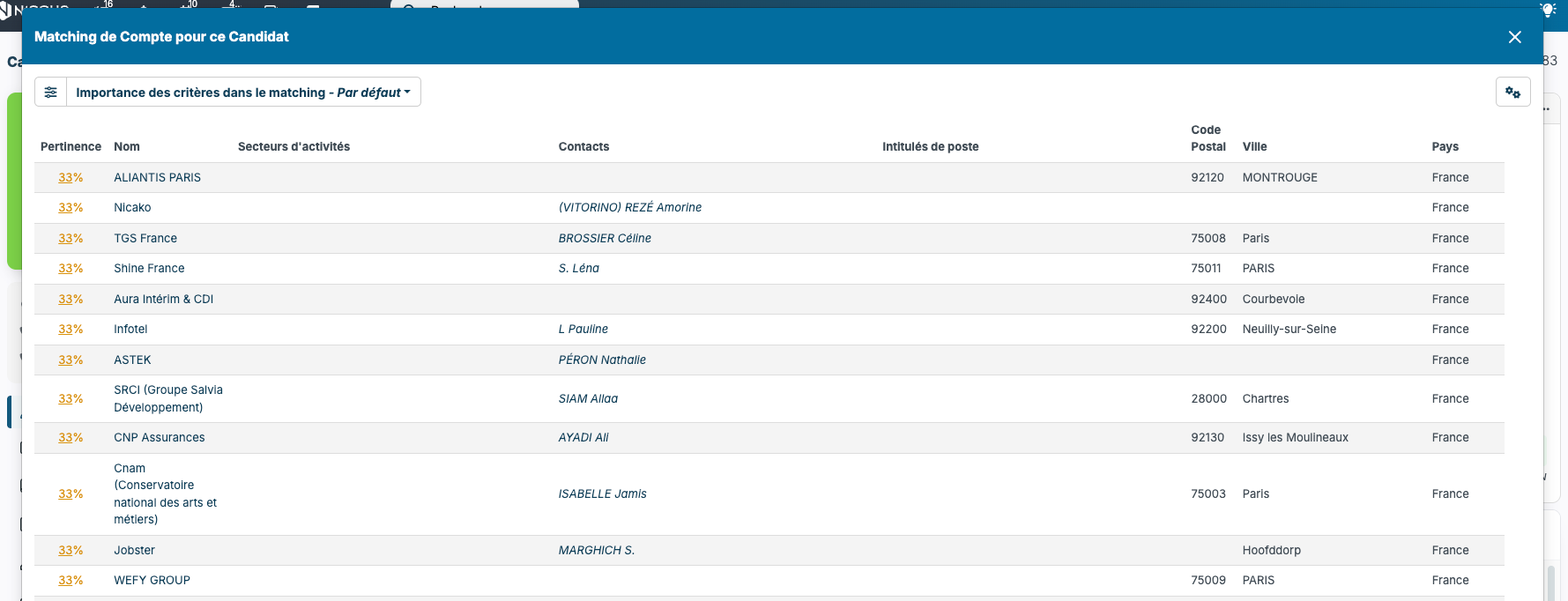This screenshot has width=1568, height=601.
Task: Open 33% pertinence for CNP Assurances
Action: [71, 437]
